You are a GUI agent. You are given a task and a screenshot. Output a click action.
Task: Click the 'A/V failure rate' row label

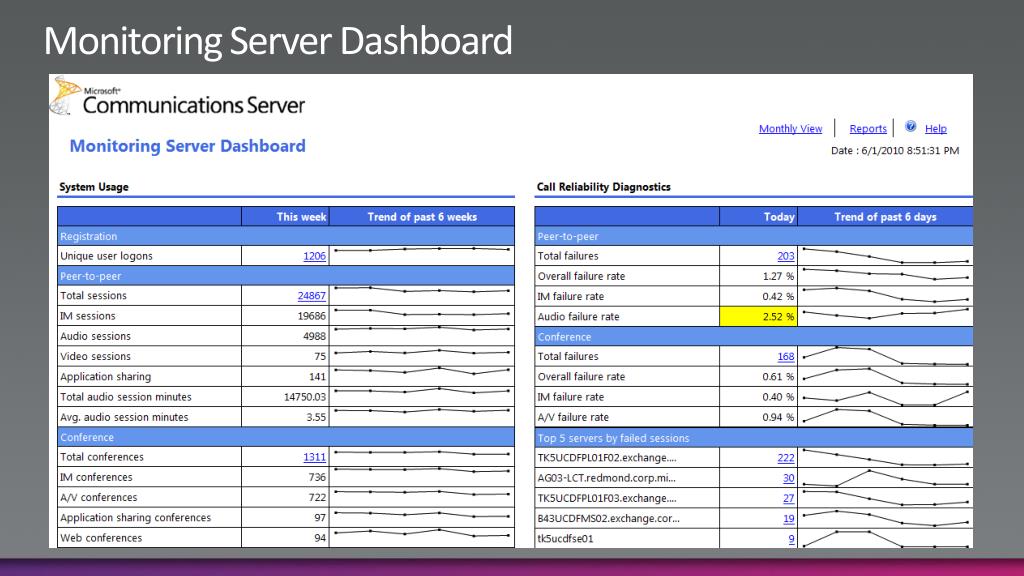point(573,417)
